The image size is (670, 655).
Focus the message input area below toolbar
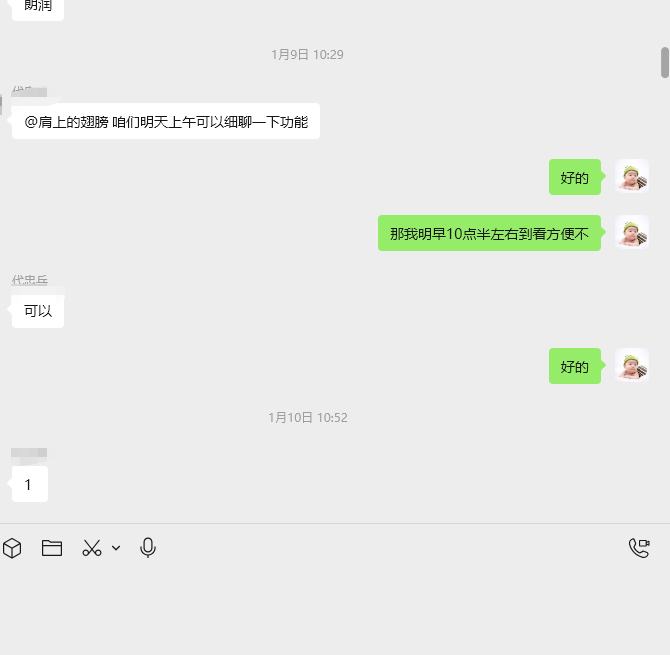click(335, 611)
